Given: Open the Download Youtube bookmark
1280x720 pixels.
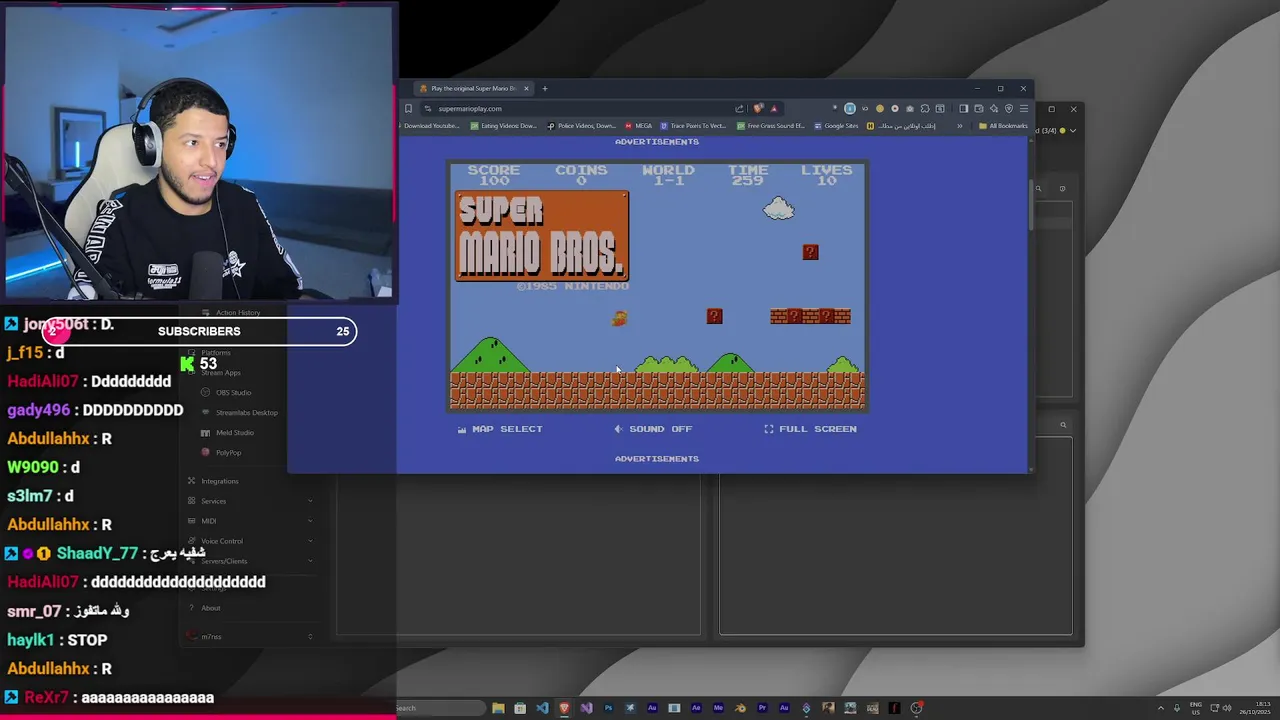Looking at the screenshot, I should (x=431, y=126).
